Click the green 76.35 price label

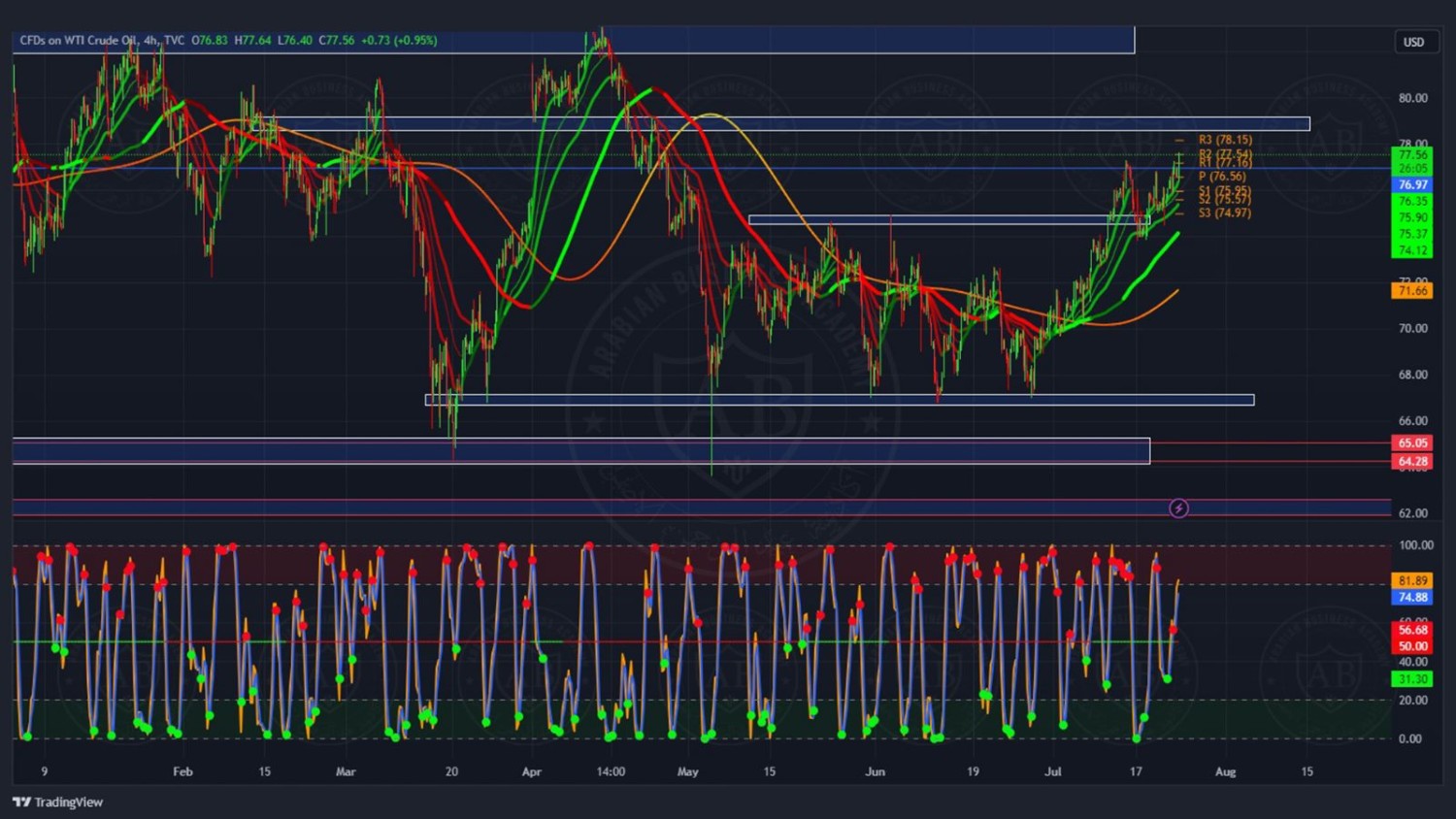click(x=1412, y=201)
